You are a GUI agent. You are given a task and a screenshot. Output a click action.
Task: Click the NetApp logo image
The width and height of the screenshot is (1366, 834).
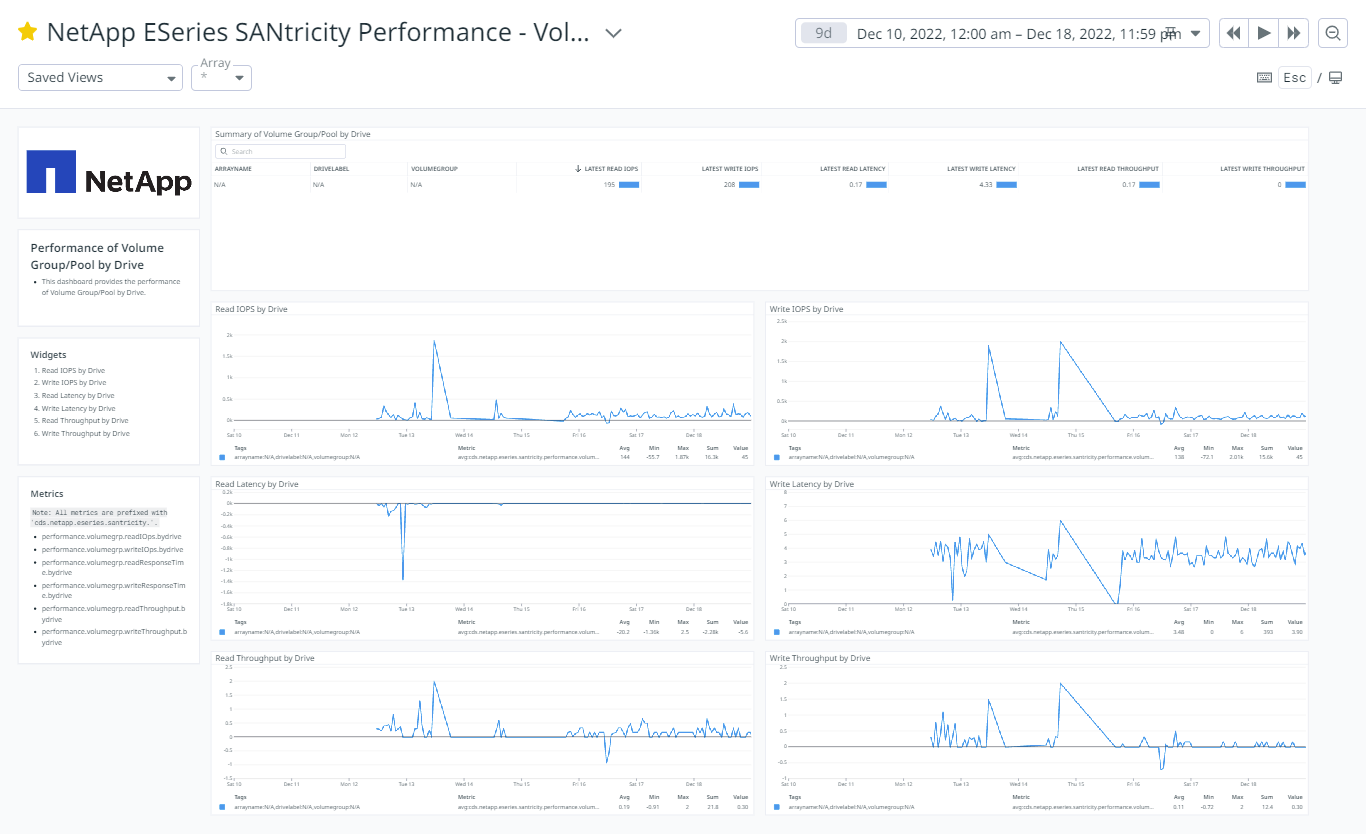coord(108,172)
